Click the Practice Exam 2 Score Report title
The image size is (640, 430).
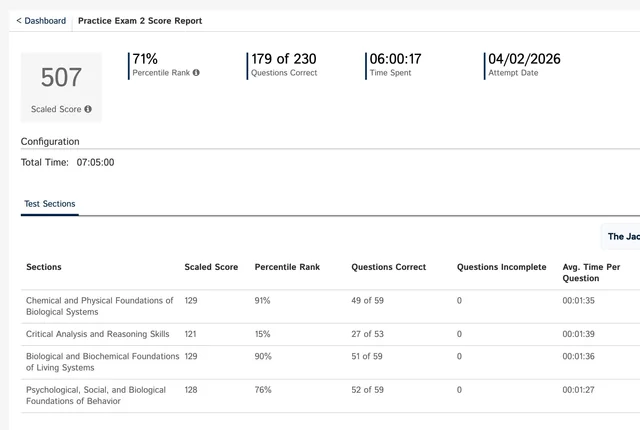(x=139, y=20)
